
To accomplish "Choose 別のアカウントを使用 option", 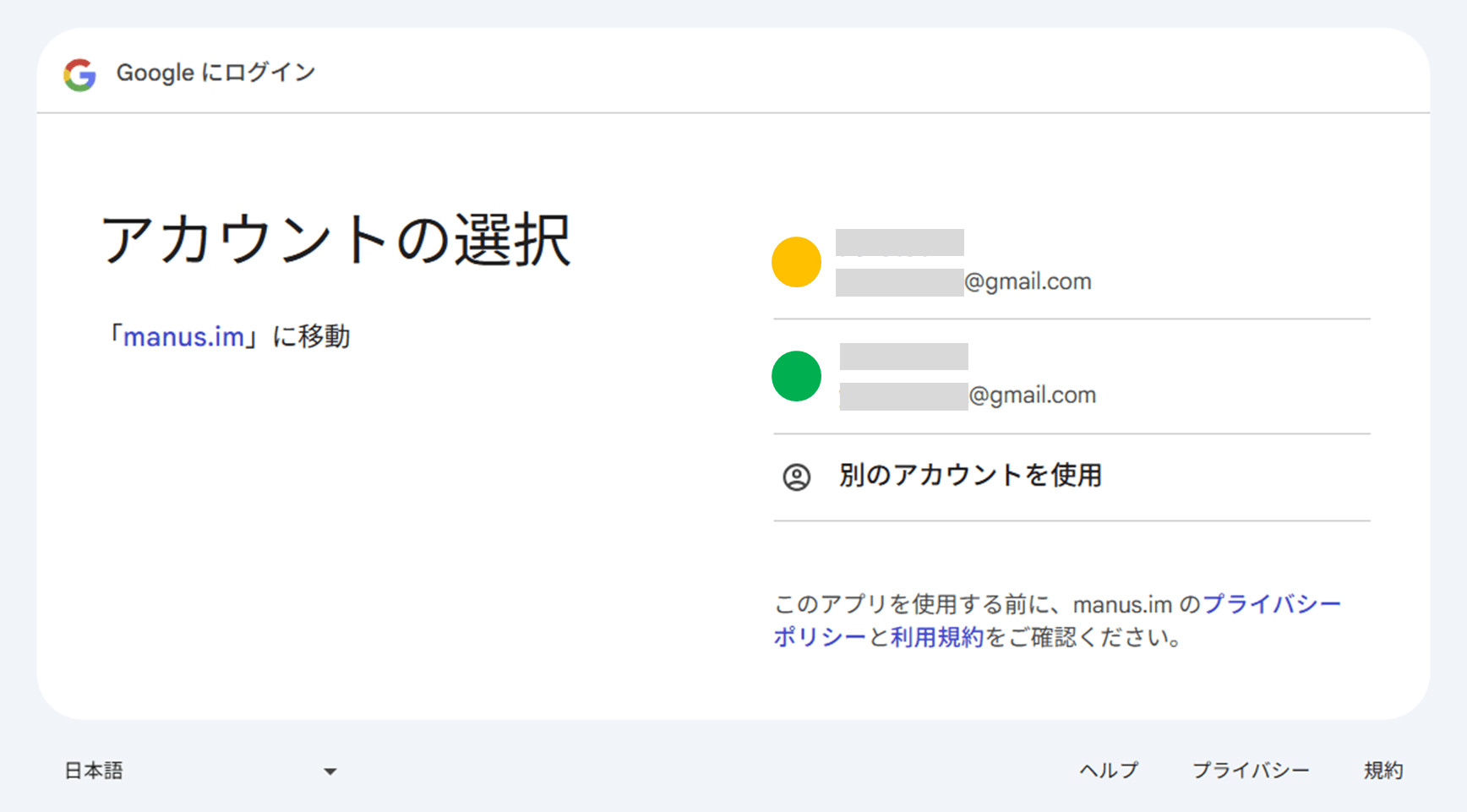I will click(1072, 477).
